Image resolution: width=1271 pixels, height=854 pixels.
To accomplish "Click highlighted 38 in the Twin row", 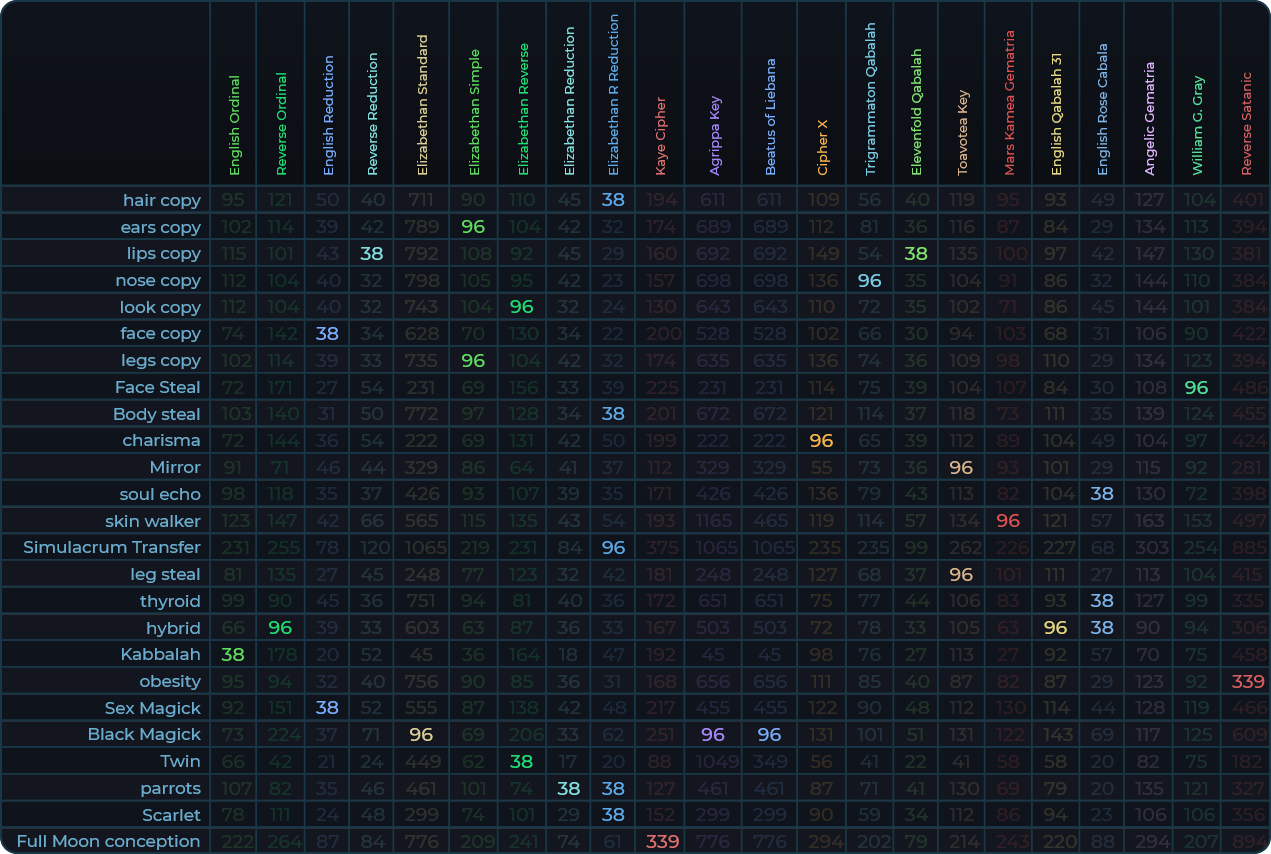I will [x=521, y=761].
